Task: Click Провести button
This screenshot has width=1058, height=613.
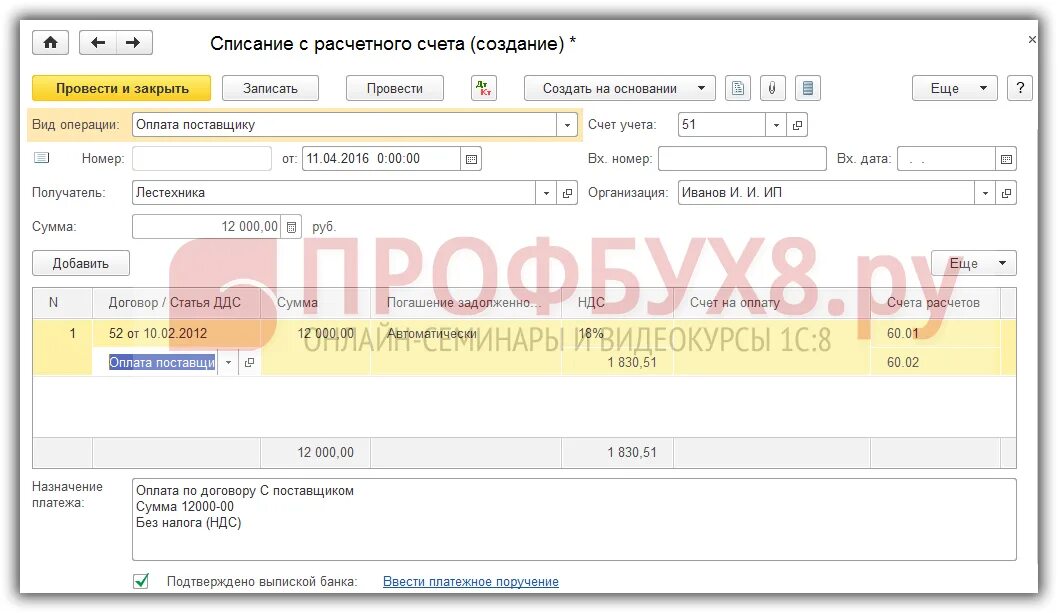Action: point(395,88)
